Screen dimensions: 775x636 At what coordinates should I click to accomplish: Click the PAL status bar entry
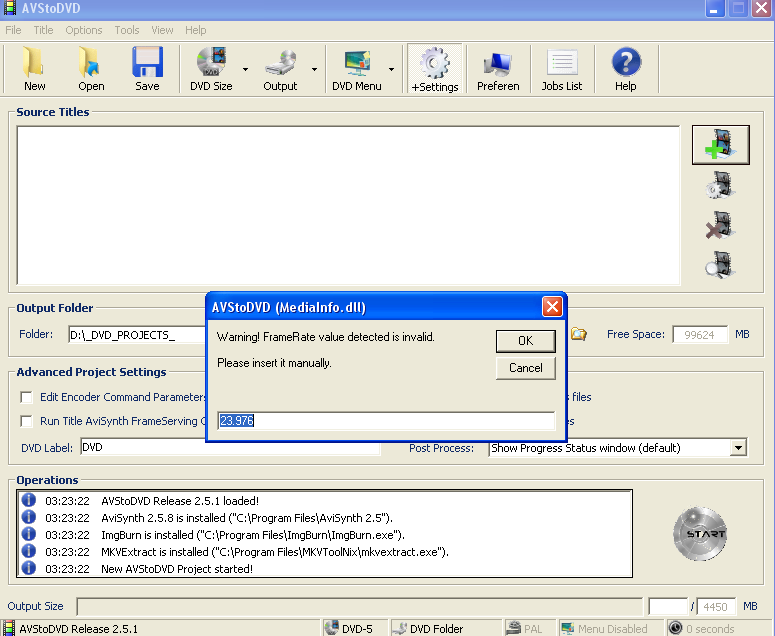click(531, 629)
